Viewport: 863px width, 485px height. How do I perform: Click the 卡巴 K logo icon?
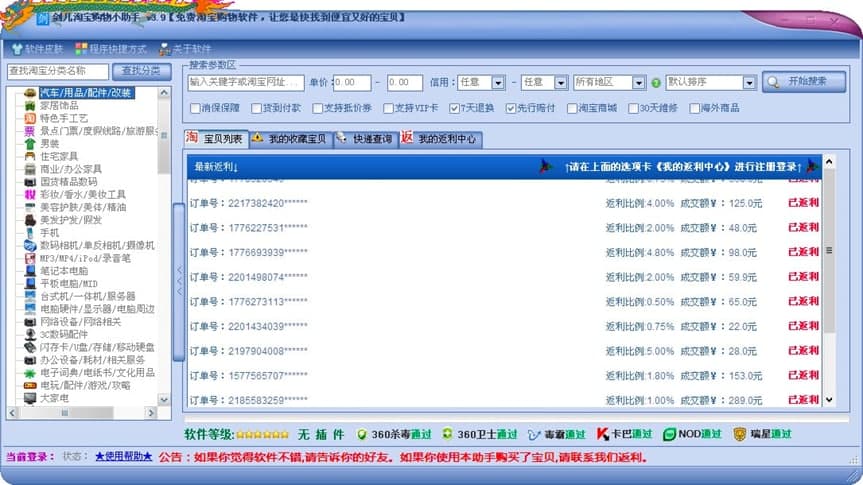(603, 434)
